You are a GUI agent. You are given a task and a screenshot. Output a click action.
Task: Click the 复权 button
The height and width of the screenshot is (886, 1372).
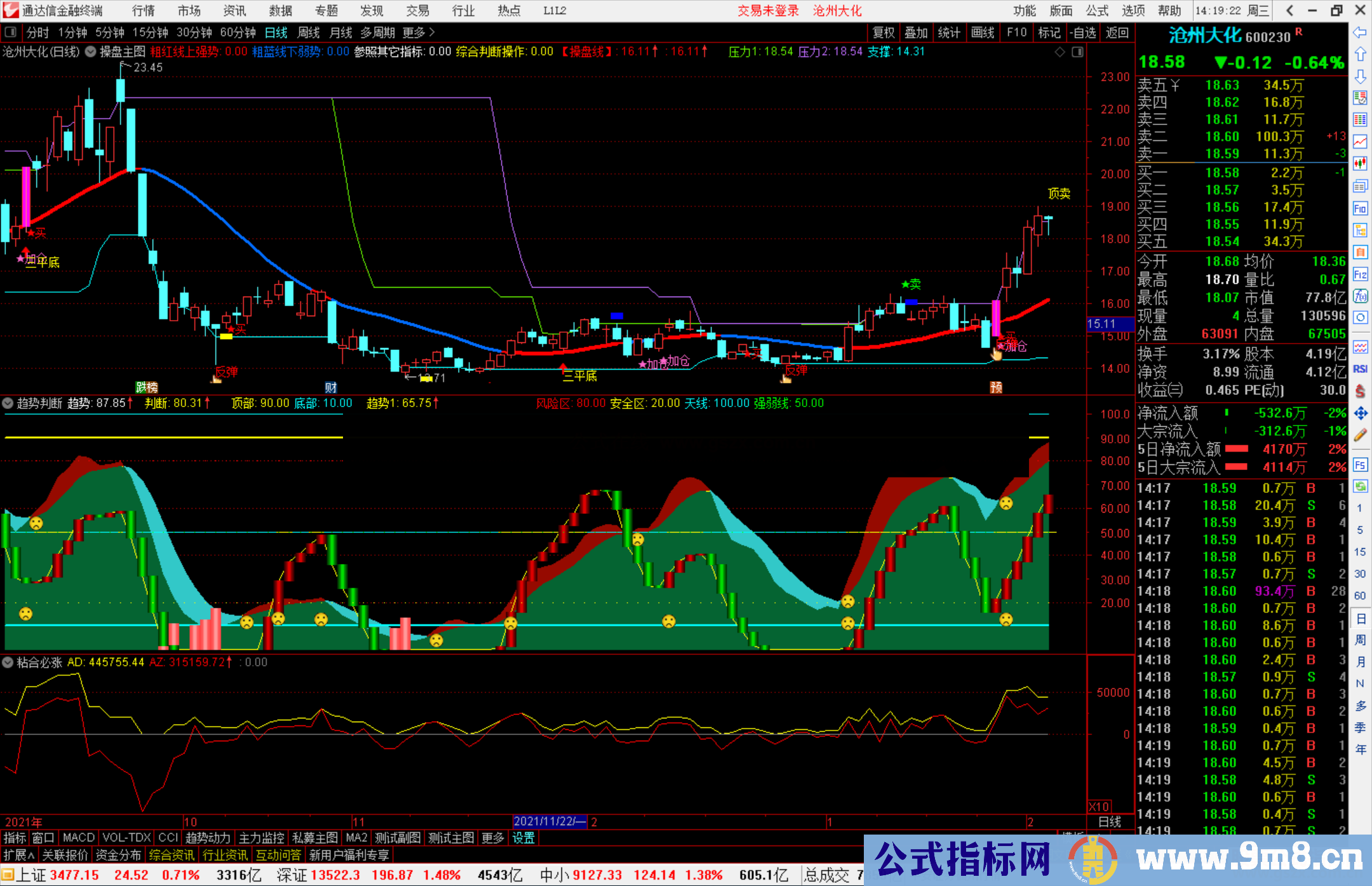(x=884, y=32)
